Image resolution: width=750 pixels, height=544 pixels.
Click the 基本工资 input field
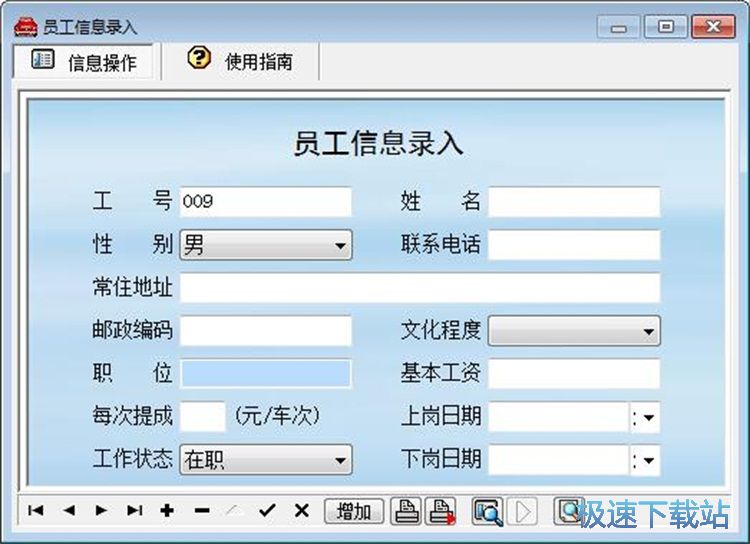[574, 373]
